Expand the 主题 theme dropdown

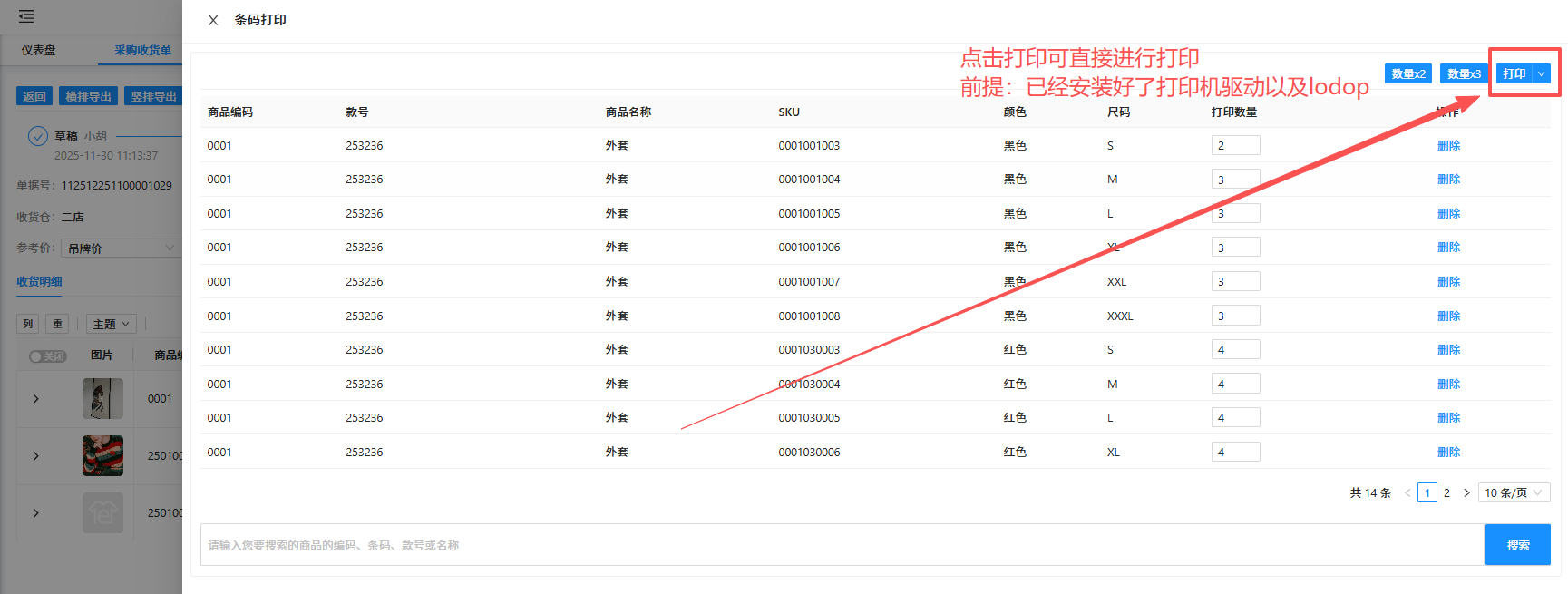pyautogui.click(x=112, y=324)
